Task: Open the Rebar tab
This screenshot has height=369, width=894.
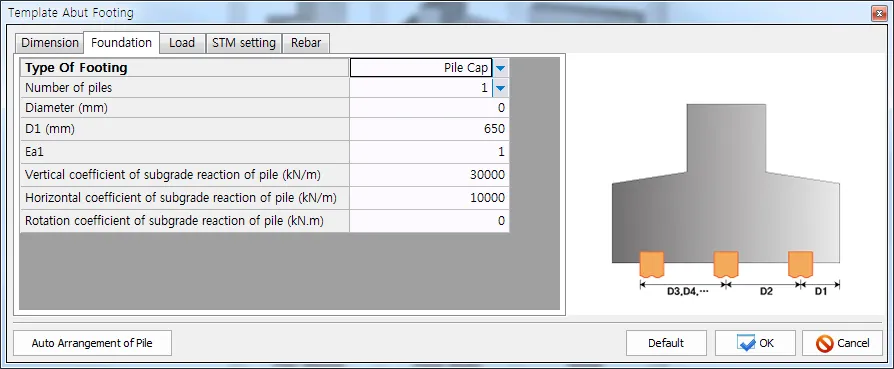Action: (x=306, y=43)
